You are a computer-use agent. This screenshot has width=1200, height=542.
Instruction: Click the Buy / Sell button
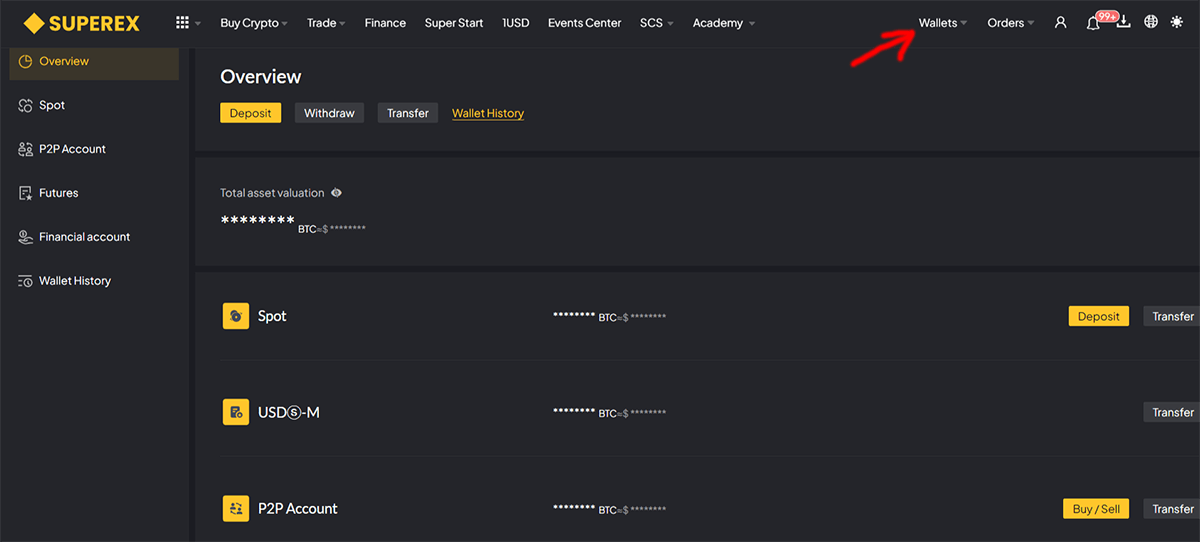1096,509
